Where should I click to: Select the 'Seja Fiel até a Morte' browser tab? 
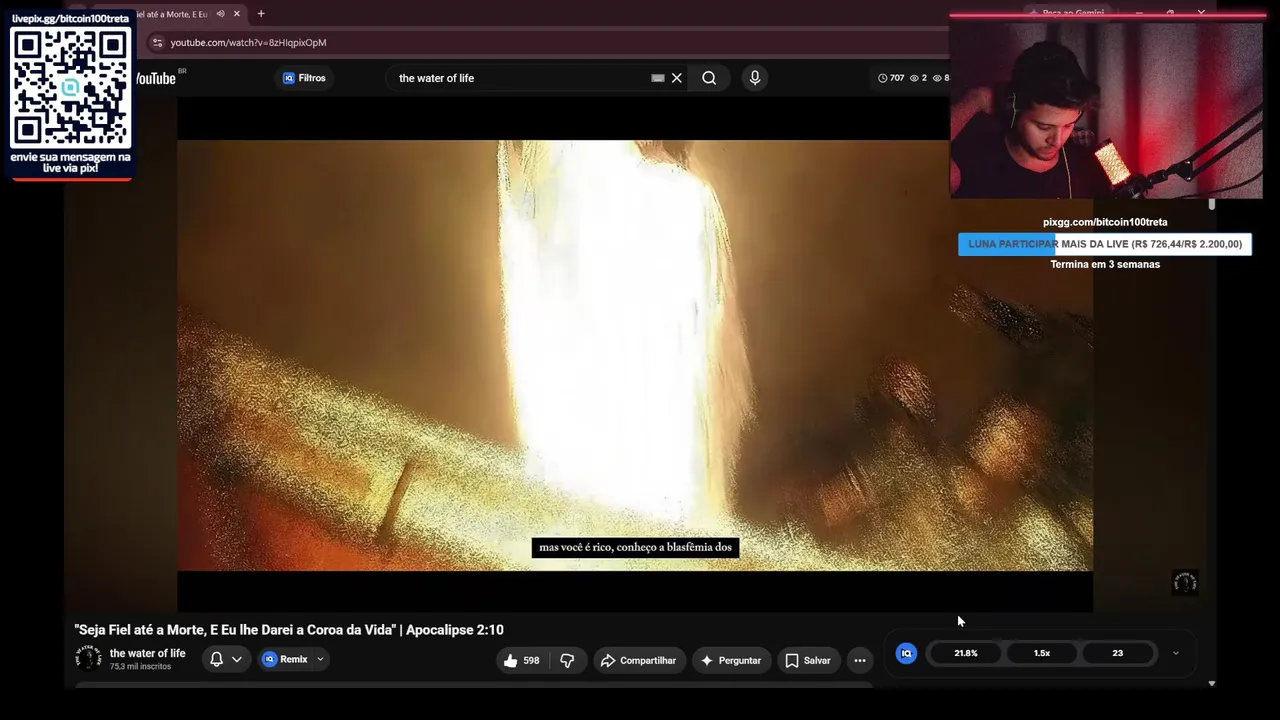[170, 14]
